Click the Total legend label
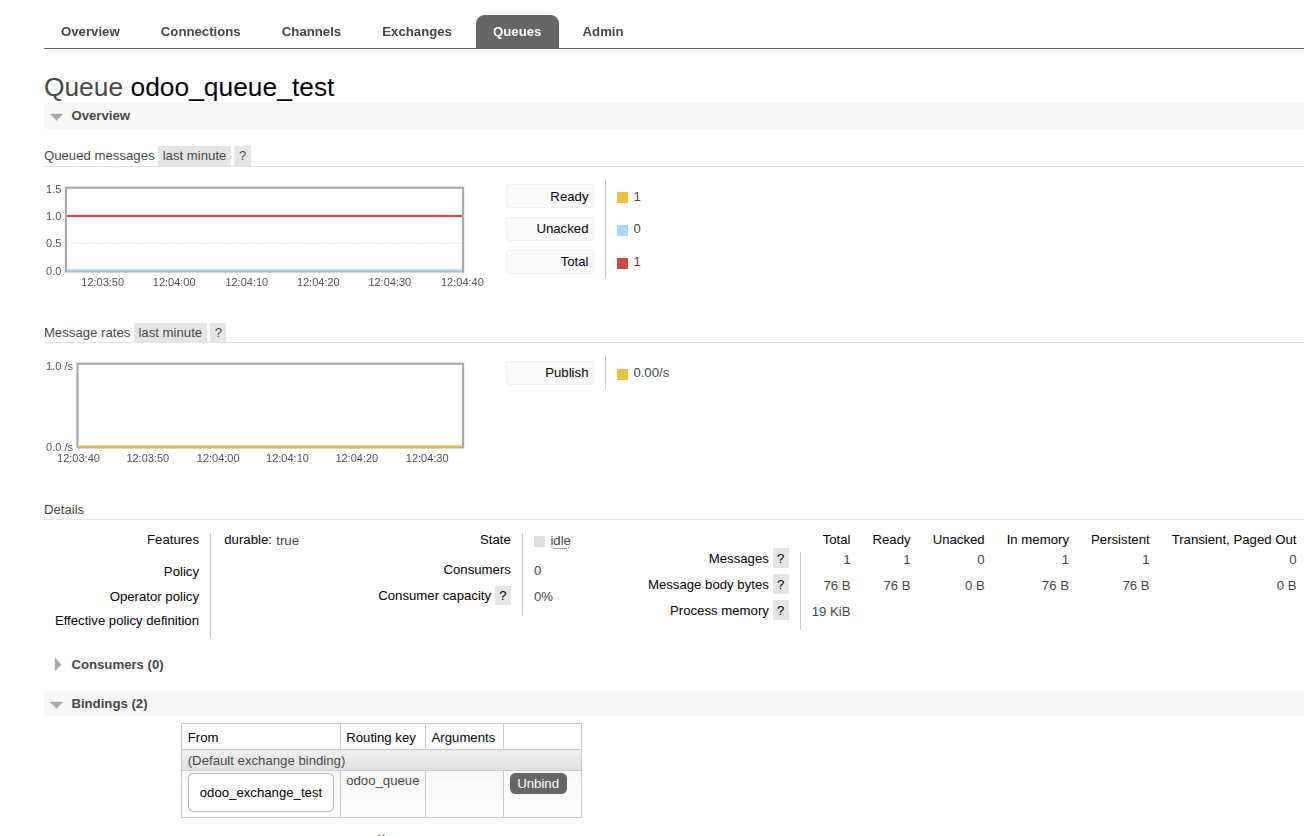The height and width of the screenshot is (836, 1304). coord(550,262)
